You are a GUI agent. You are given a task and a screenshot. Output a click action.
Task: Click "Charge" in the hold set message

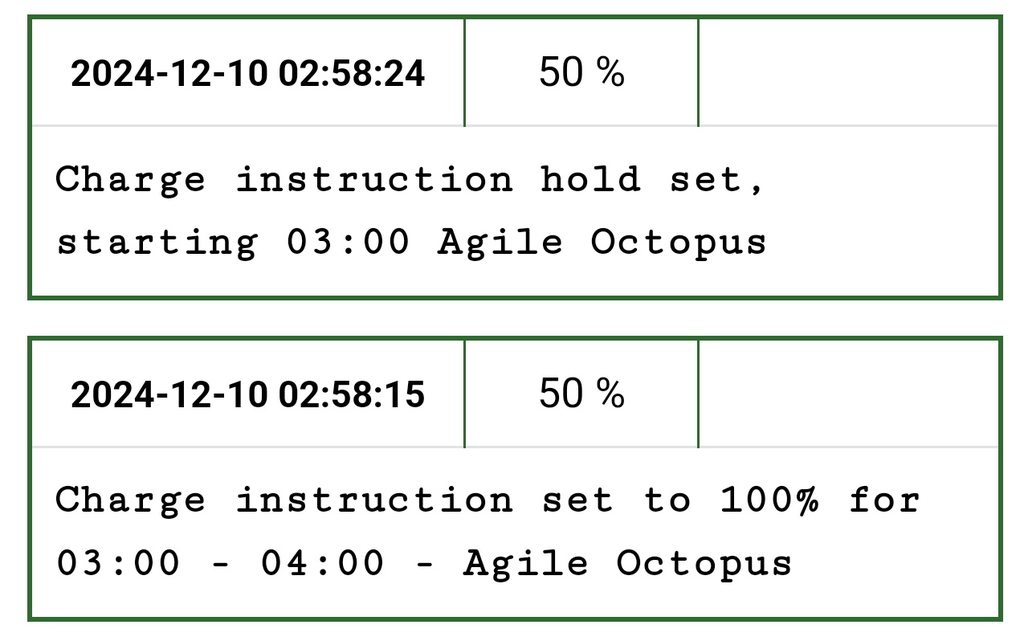(x=130, y=180)
